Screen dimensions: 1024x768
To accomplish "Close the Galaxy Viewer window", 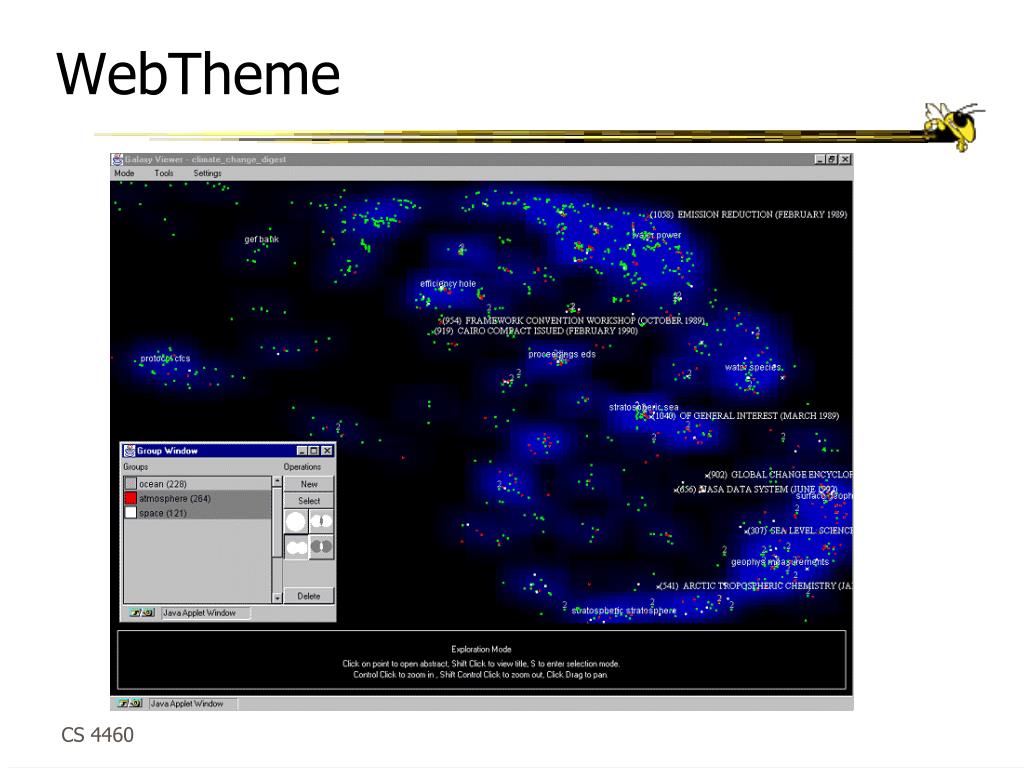I will coord(845,159).
